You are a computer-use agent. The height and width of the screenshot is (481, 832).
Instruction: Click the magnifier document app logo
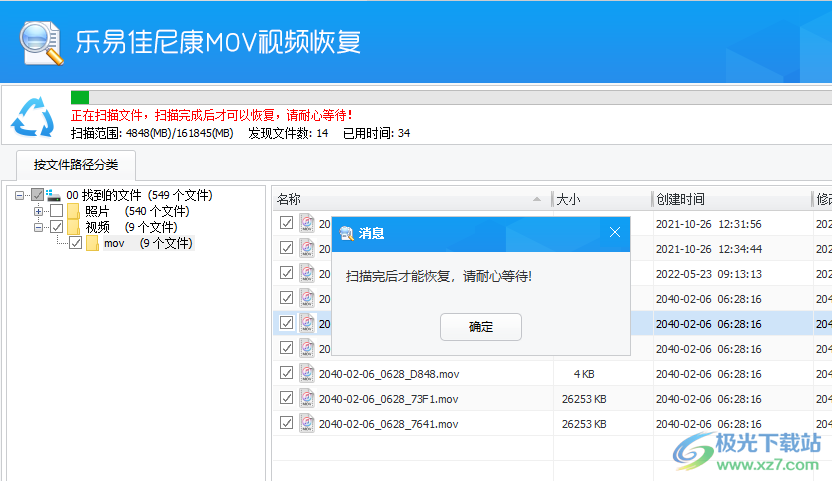point(41,44)
